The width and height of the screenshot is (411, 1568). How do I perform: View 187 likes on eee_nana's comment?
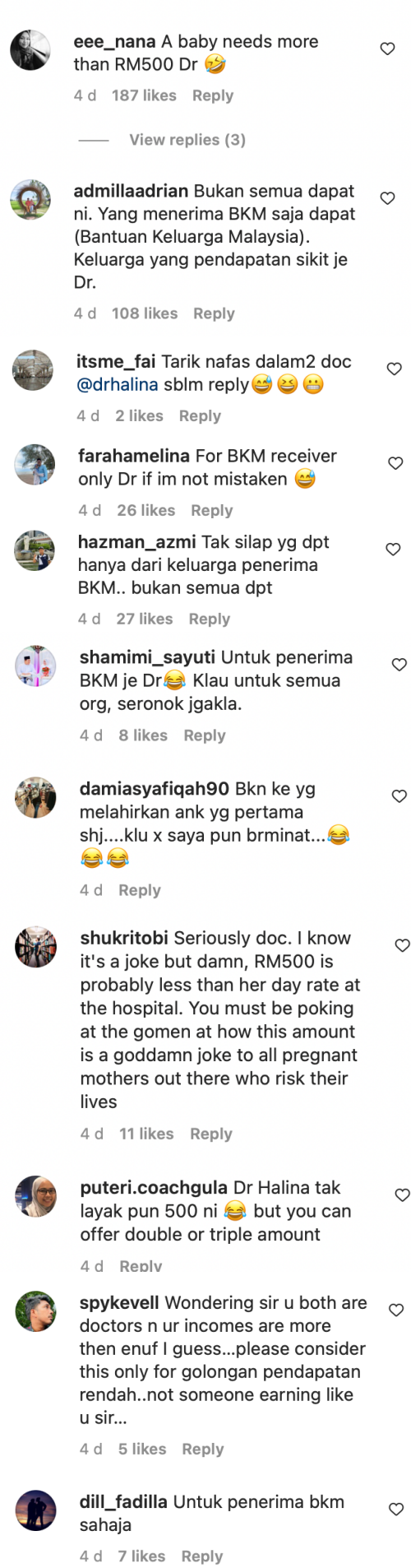[x=144, y=95]
